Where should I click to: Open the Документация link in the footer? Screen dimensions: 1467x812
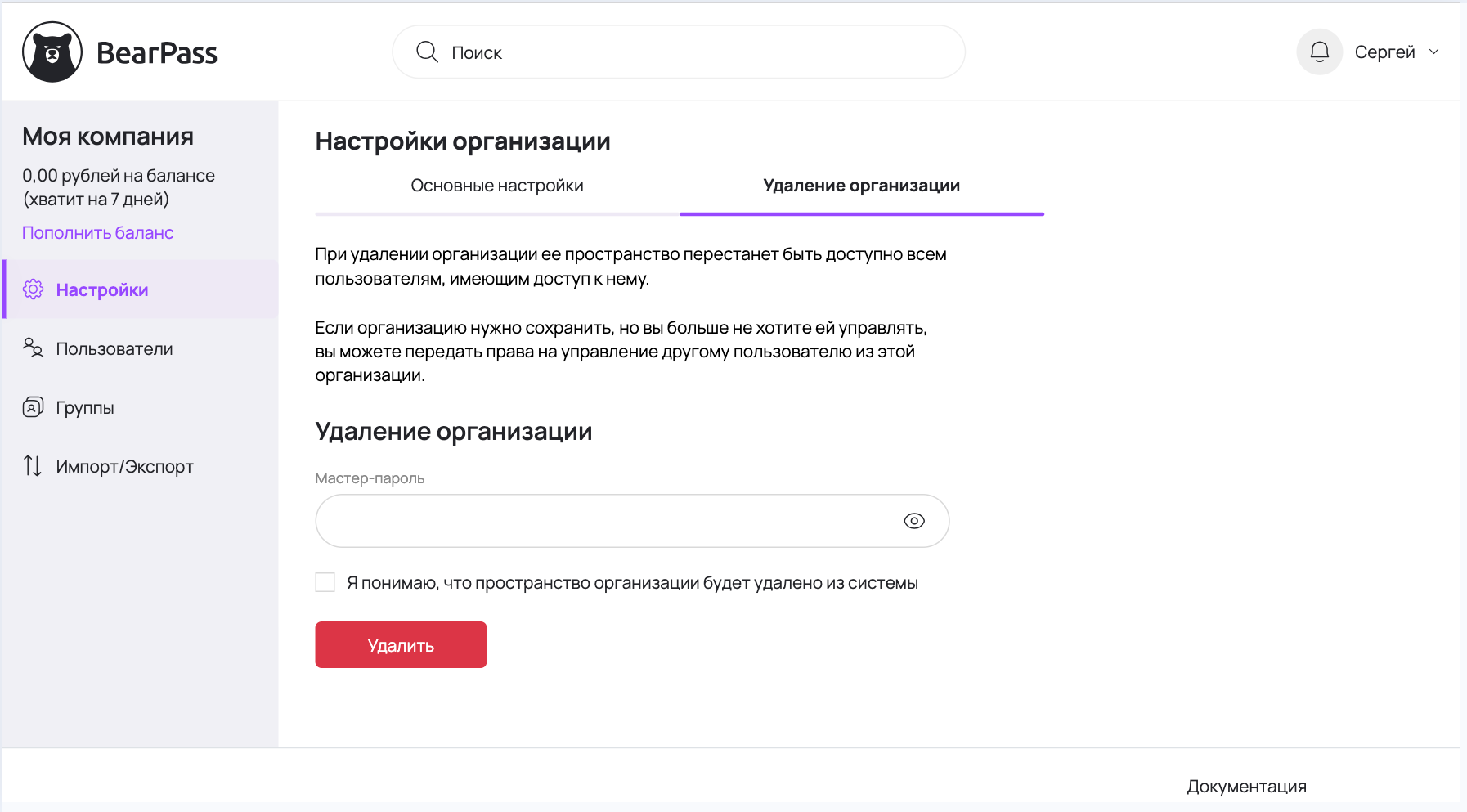[x=1246, y=786]
